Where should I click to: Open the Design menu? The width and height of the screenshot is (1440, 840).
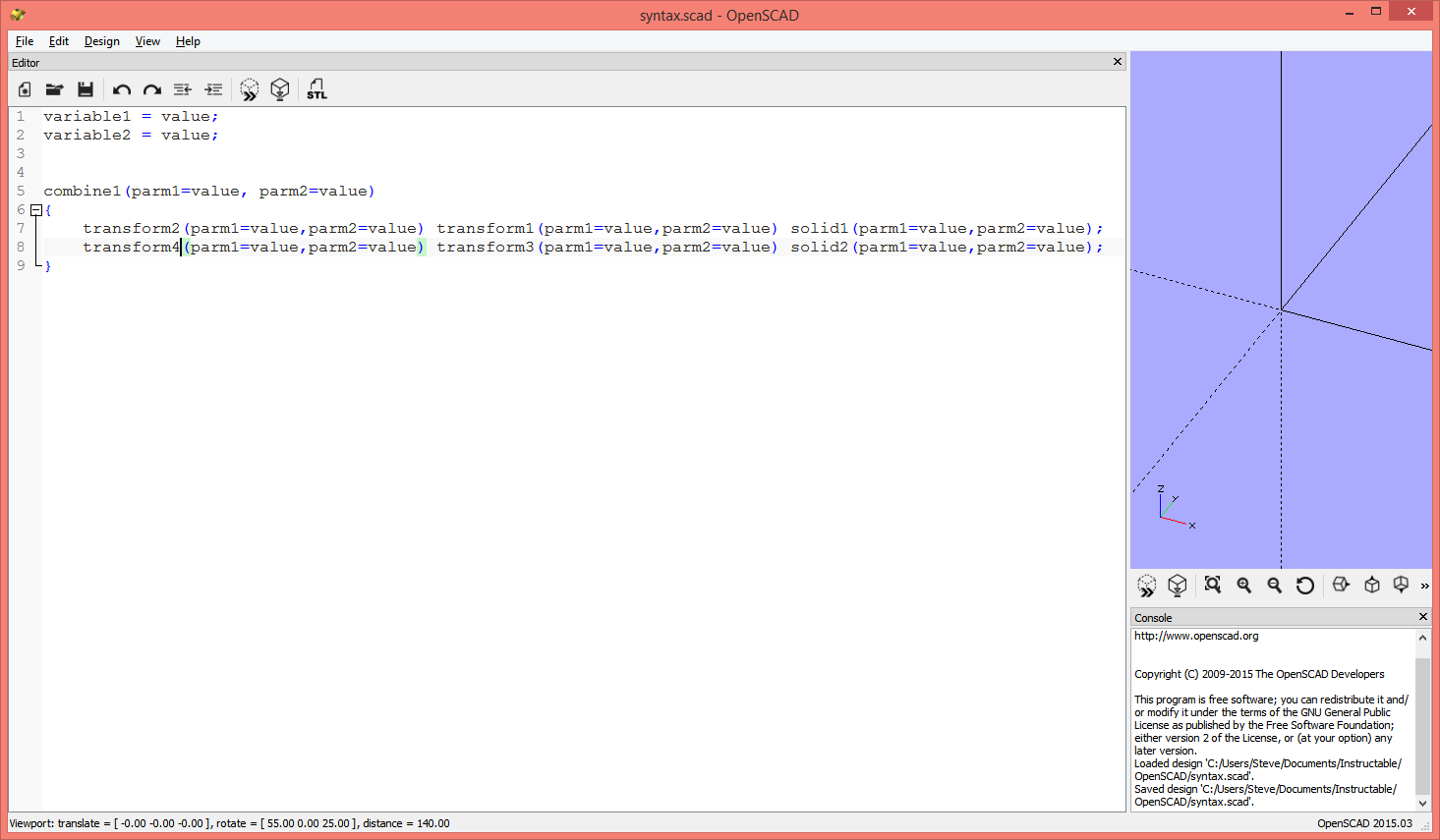[x=101, y=41]
